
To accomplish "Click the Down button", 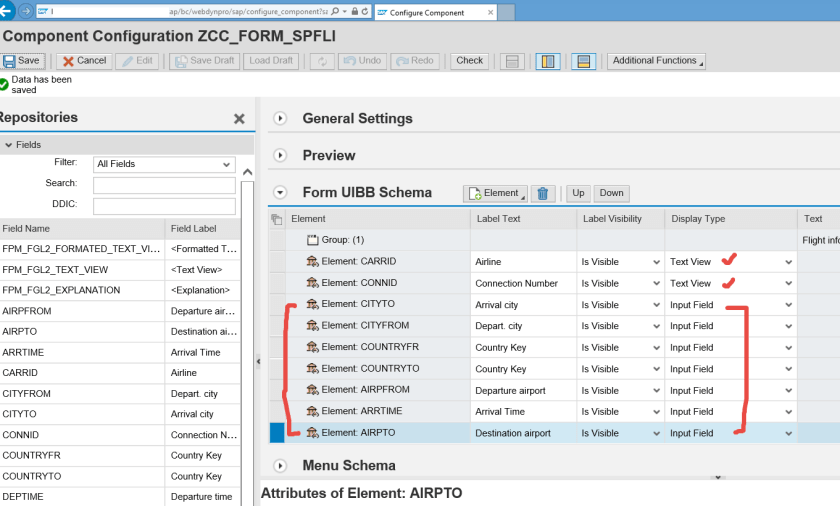I will coord(611,193).
